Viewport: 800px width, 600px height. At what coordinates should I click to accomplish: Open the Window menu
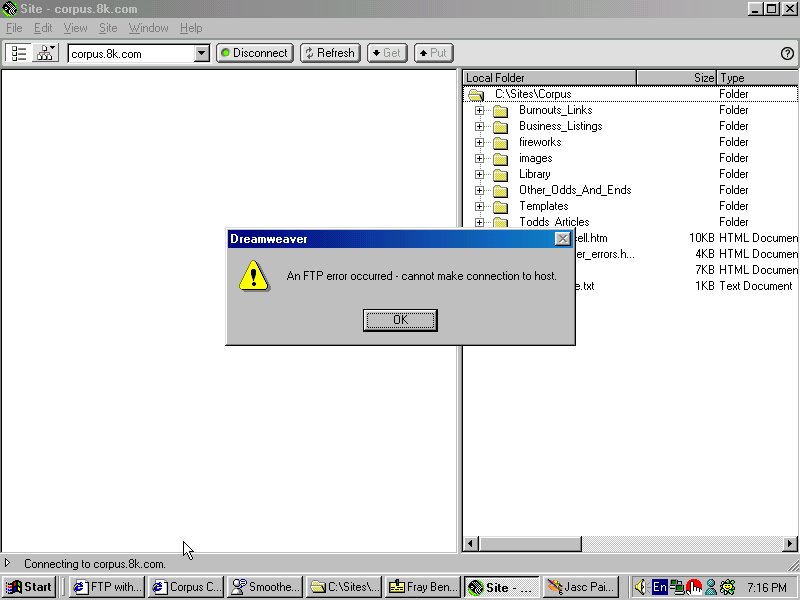[148, 28]
